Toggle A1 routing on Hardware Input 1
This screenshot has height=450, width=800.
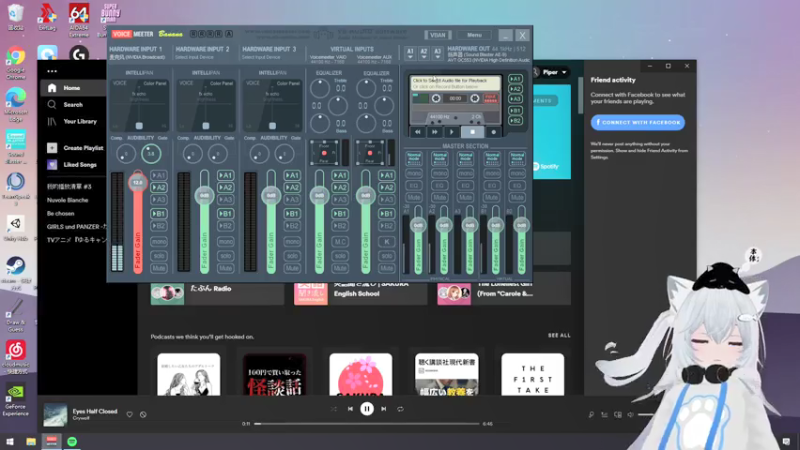[x=159, y=176]
